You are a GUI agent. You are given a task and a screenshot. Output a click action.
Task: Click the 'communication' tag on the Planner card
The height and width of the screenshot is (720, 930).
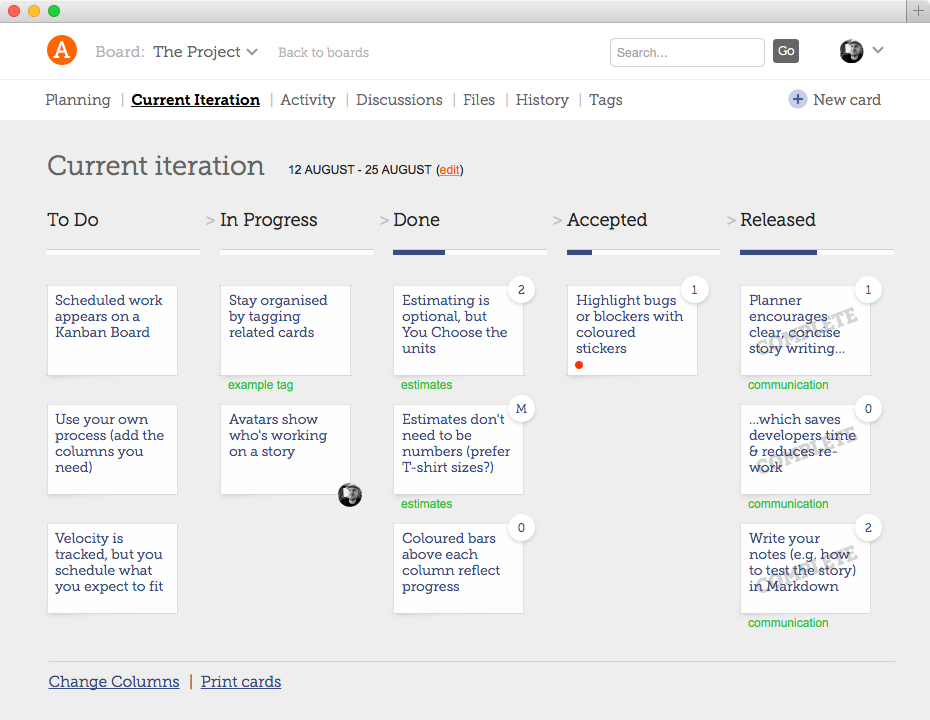pos(789,384)
